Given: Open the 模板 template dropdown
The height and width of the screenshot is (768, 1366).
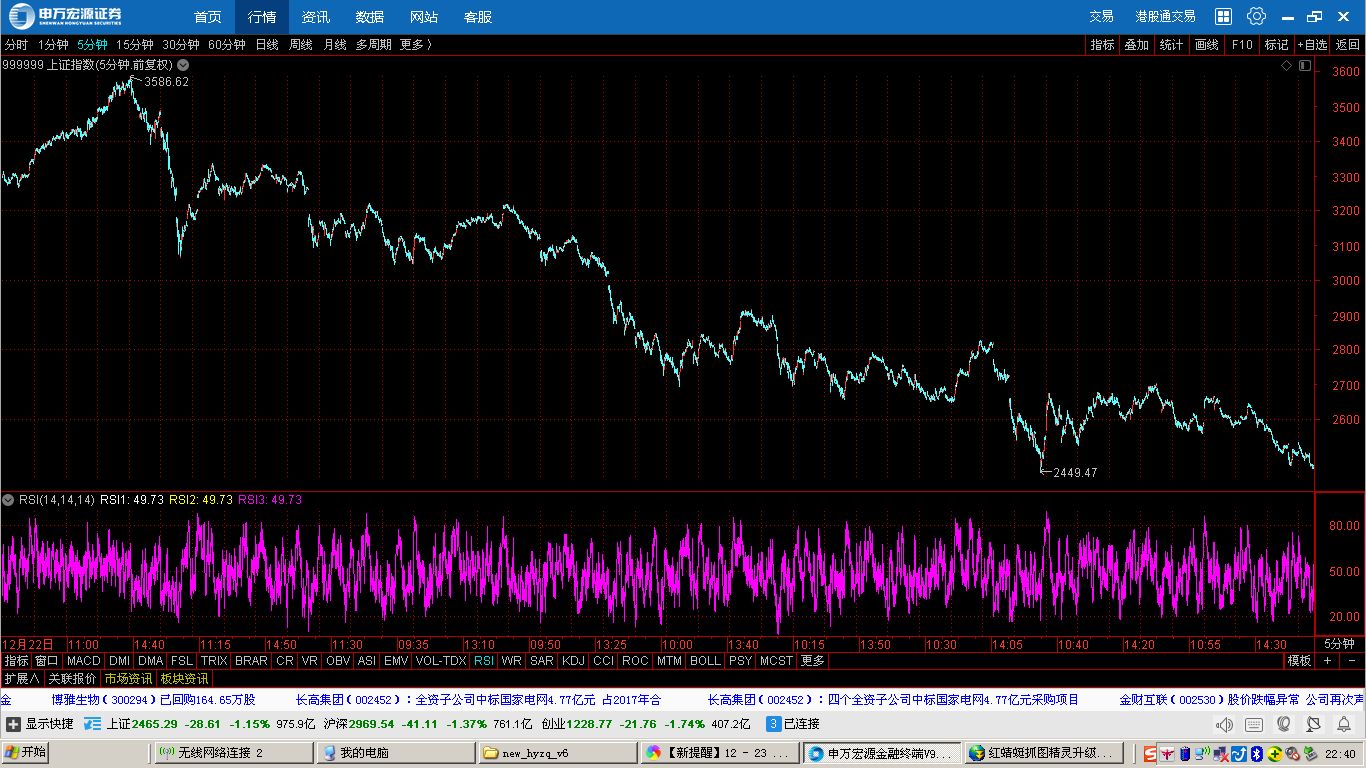Looking at the screenshot, I should click(1299, 661).
